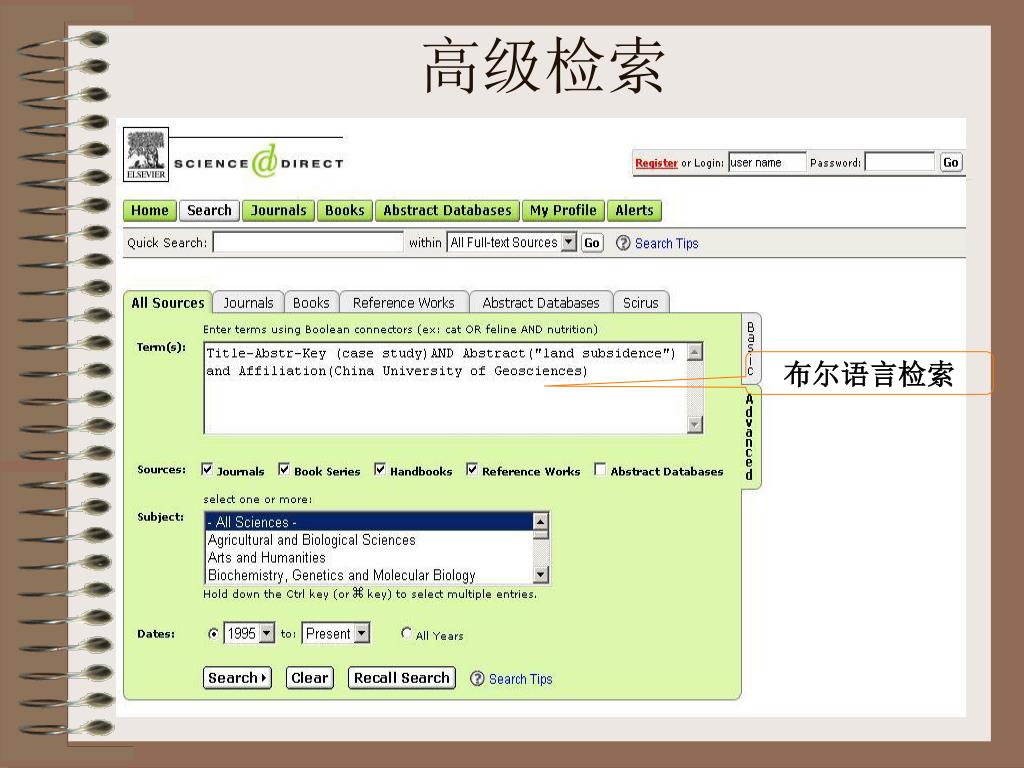Switch to the Books search tab

point(311,302)
